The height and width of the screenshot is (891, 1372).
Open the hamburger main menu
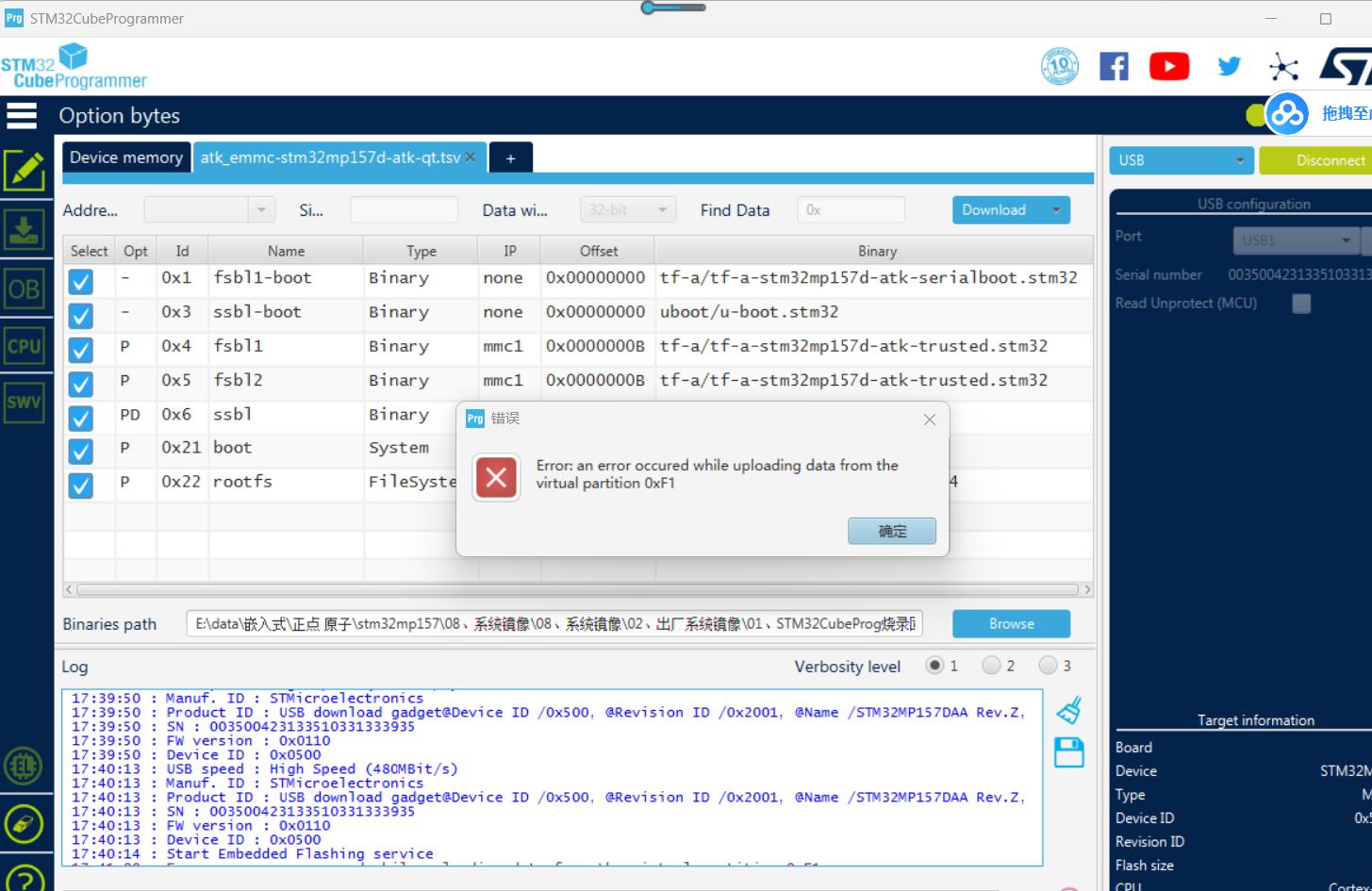coord(22,116)
